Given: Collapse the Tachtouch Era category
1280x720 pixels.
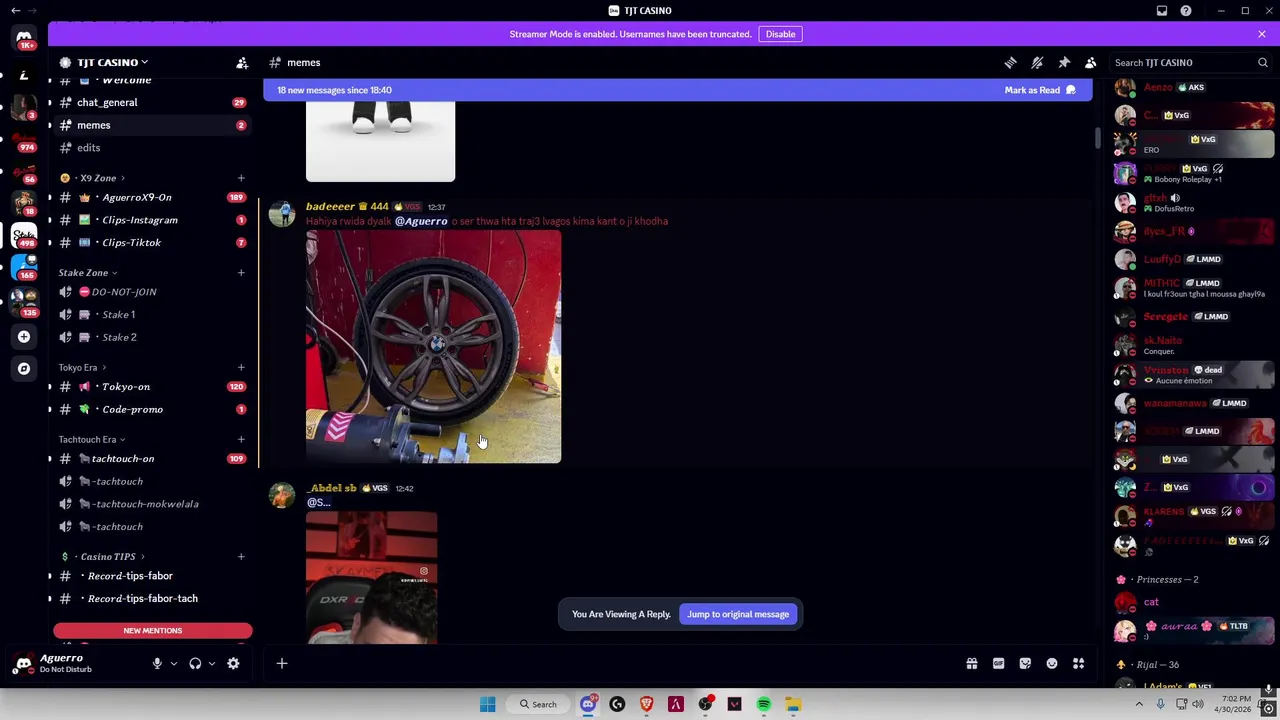Looking at the screenshot, I should (x=91, y=439).
